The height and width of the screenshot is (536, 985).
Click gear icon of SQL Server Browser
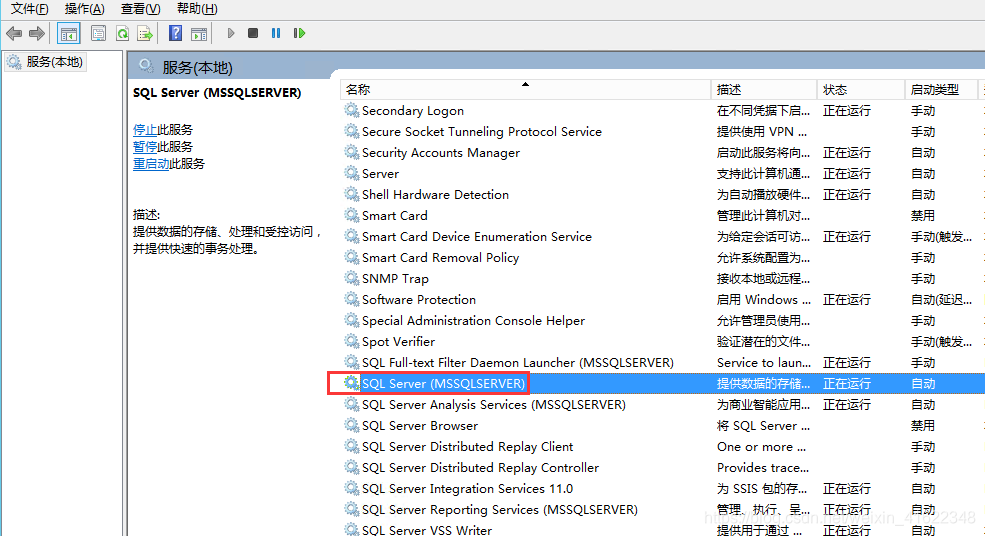tap(351, 425)
